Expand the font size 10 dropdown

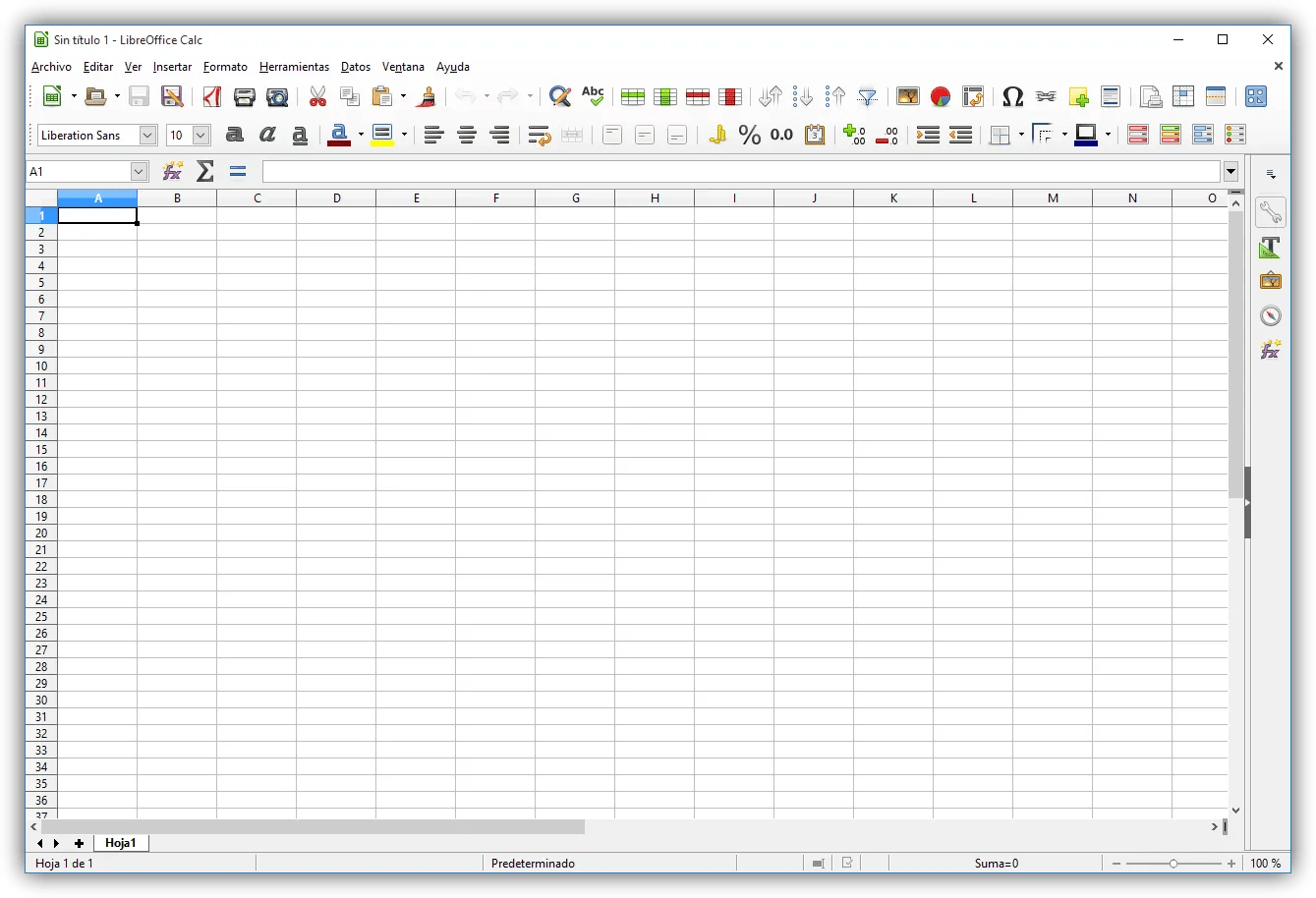[x=200, y=135]
